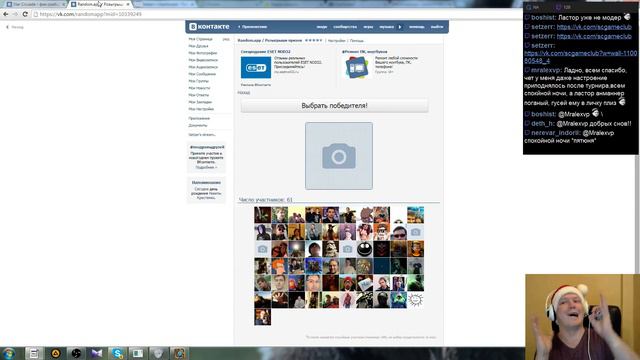Click the Назад link at page left
Image resolution: width=640 pixels, height=360 pixels.
15,27
